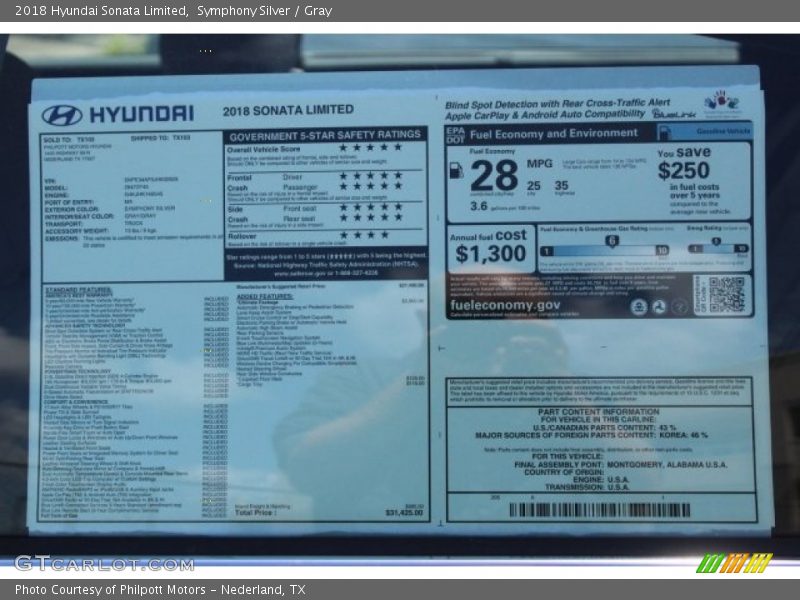Image resolution: width=800 pixels, height=600 pixels.
Task: Click the Total Price $31,425.00 amount
Action: point(404,513)
